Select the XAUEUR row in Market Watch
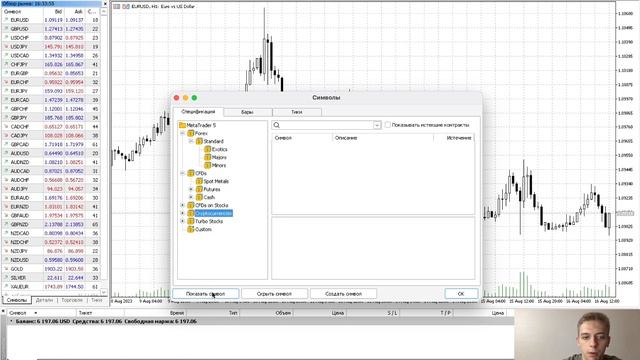The height and width of the screenshot is (360, 640). (51, 287)
